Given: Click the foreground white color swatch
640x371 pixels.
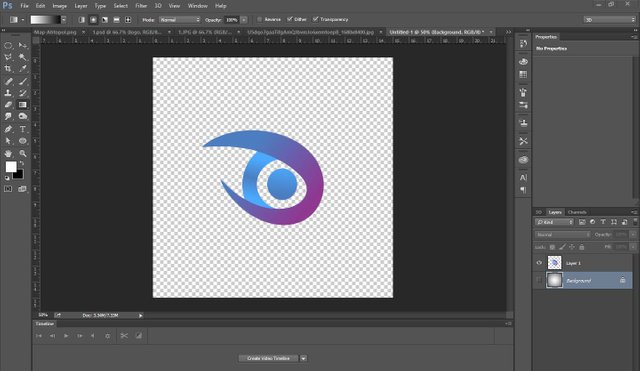Looking at the screenshot, I should [11, 167].
